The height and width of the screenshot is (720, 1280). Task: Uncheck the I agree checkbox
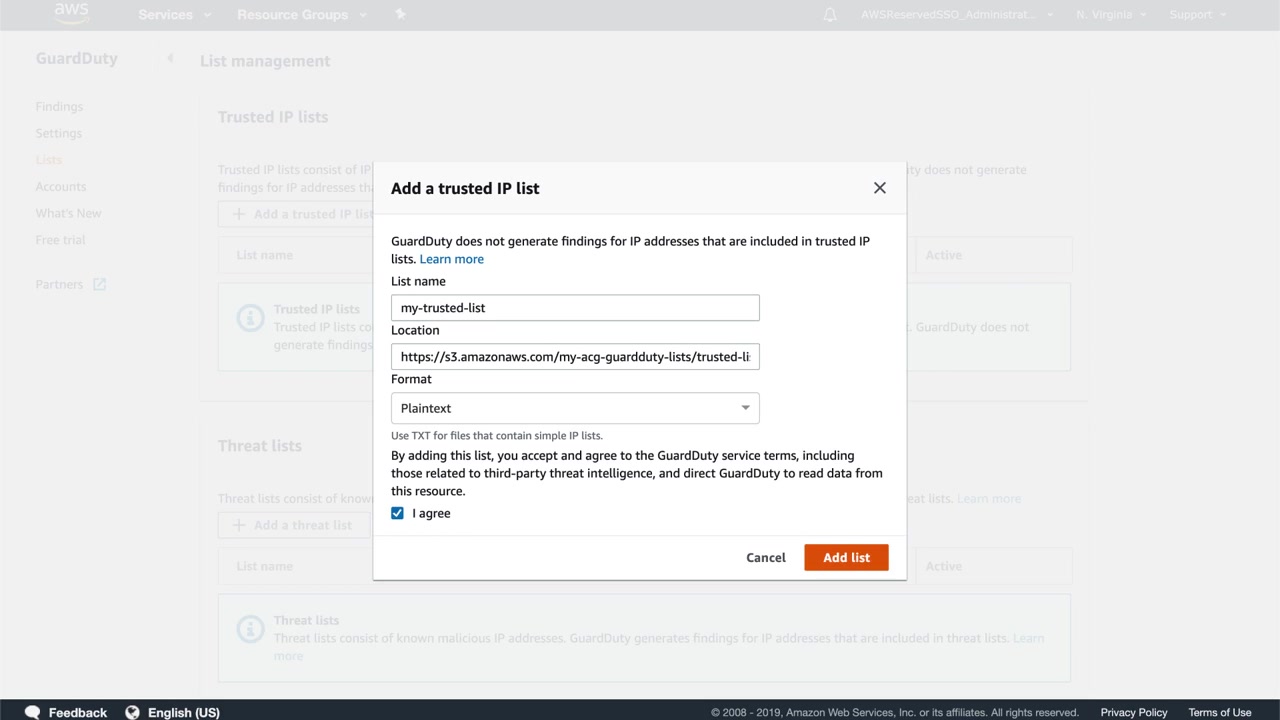(x=398, y=513)
